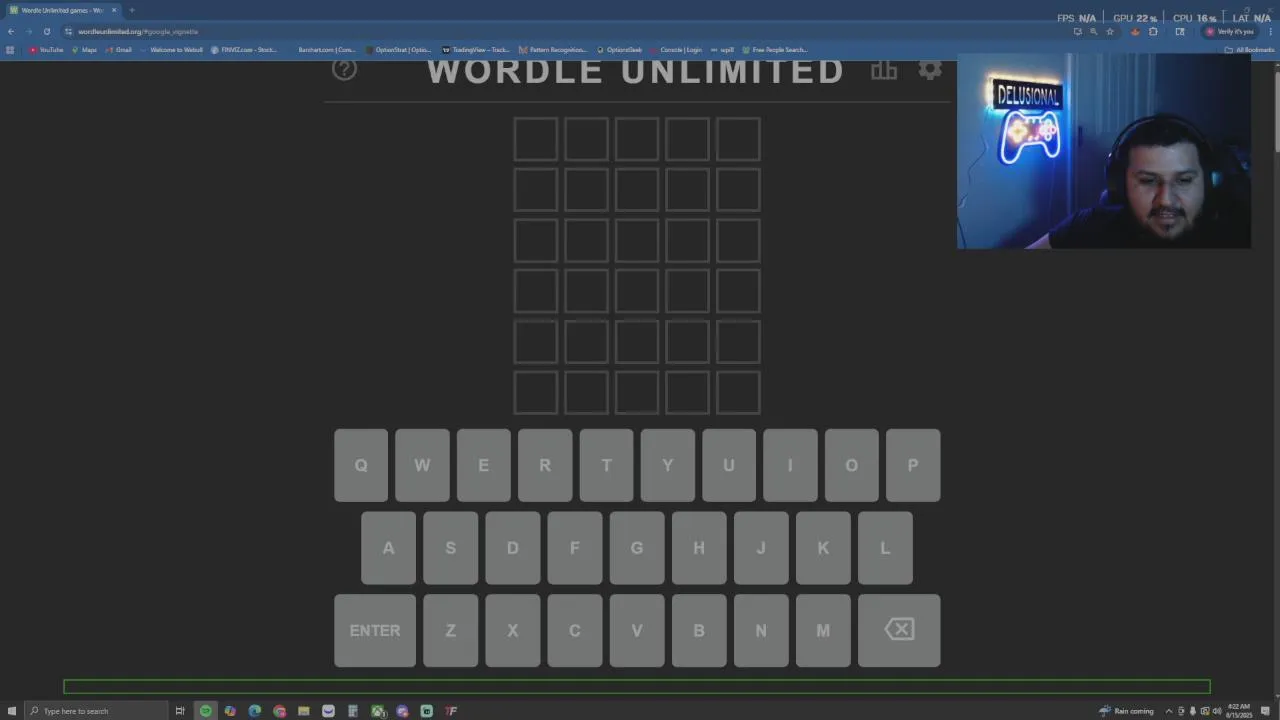Open the statistics bar chart icon
The width and height of the screenshot is (1280, 720).
click(883, 69)
